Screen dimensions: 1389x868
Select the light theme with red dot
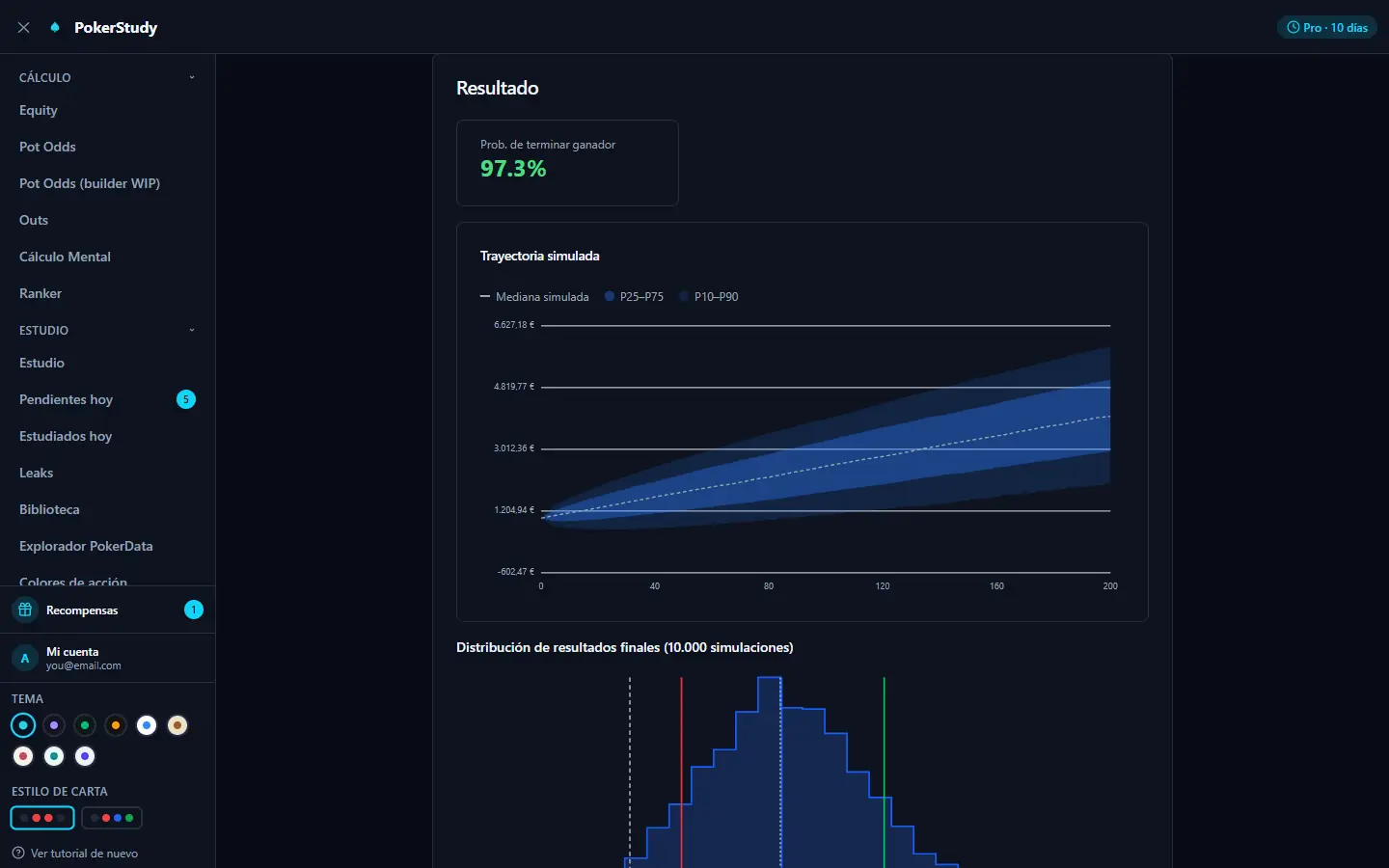click(x=23, y=756)
